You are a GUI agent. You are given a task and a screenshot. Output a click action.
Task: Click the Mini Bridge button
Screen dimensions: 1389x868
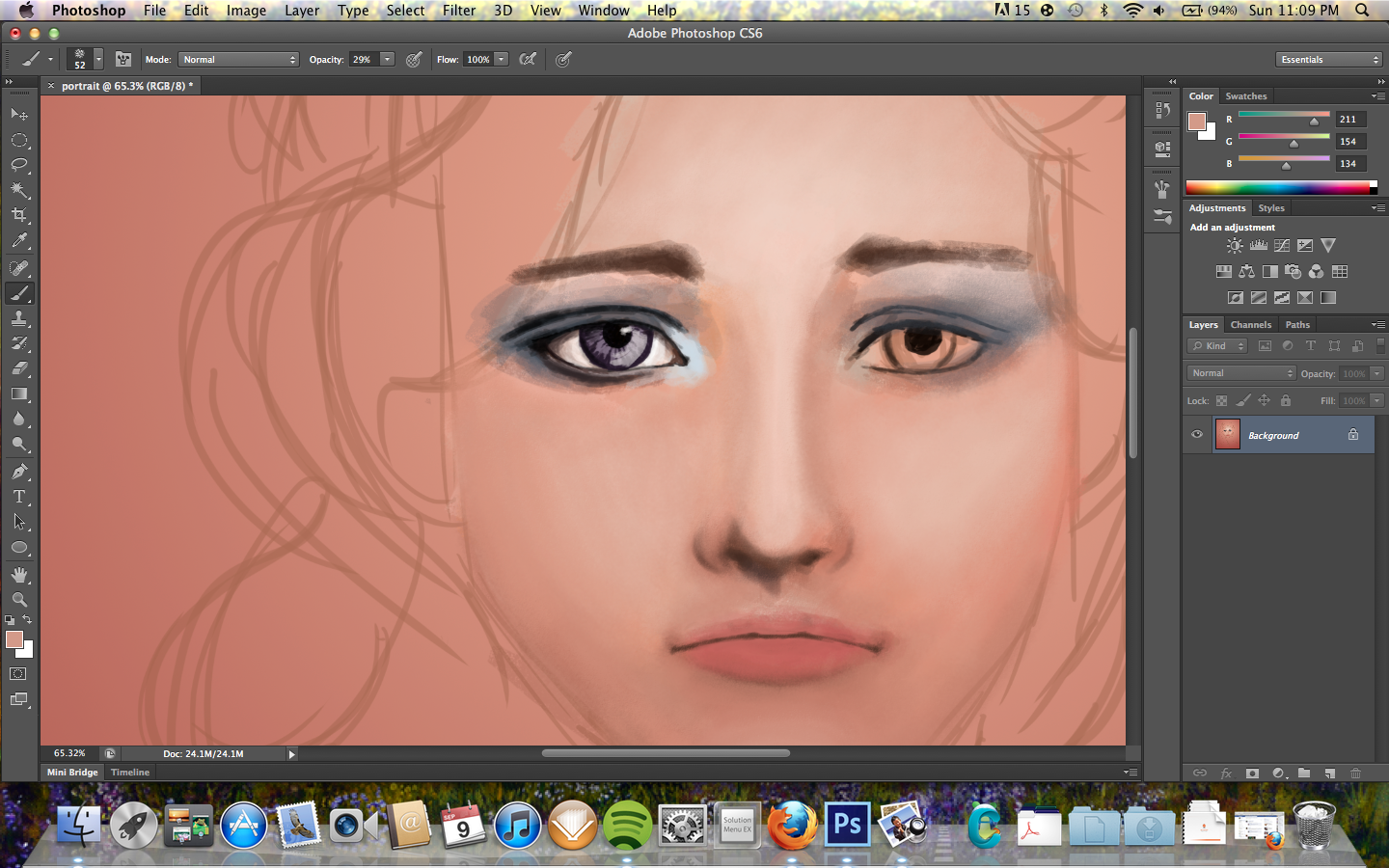(x=70, y=772)
